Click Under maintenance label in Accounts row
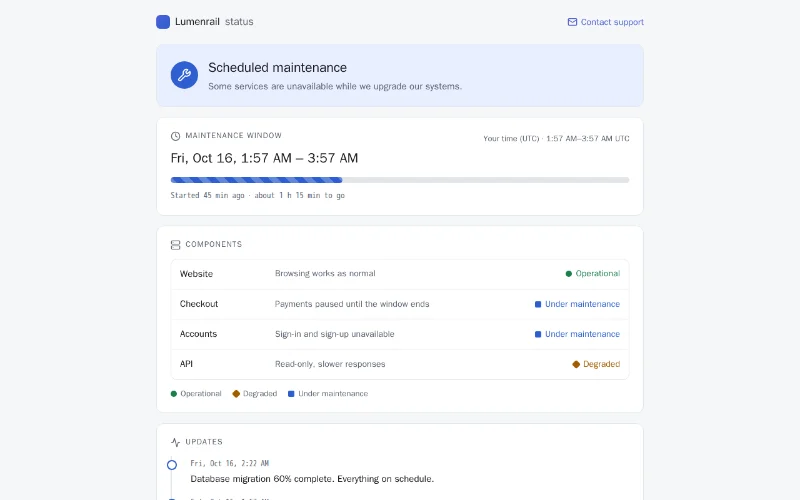 tap(583, 334)
